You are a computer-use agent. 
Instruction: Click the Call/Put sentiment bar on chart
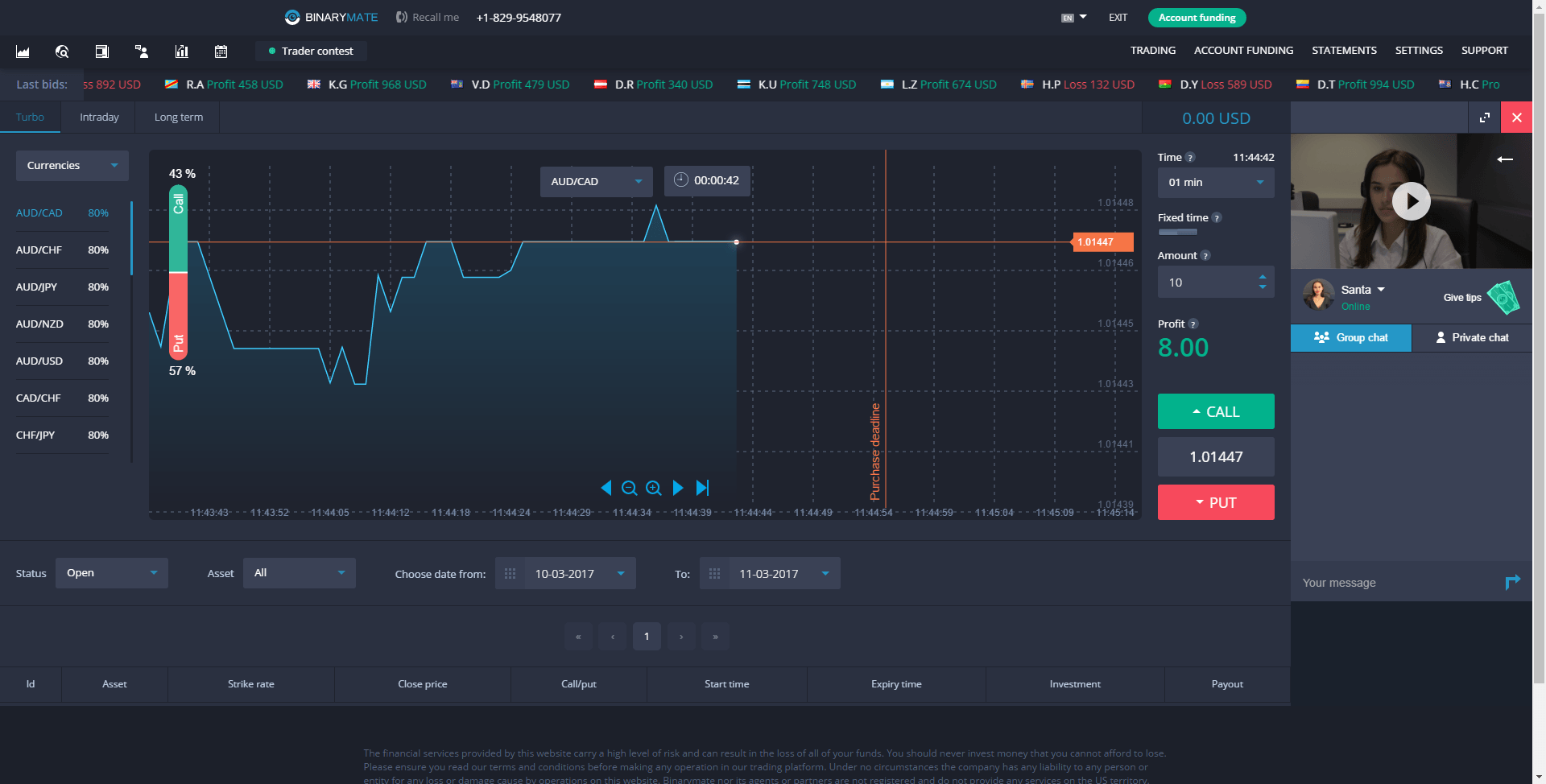(178, 272)
